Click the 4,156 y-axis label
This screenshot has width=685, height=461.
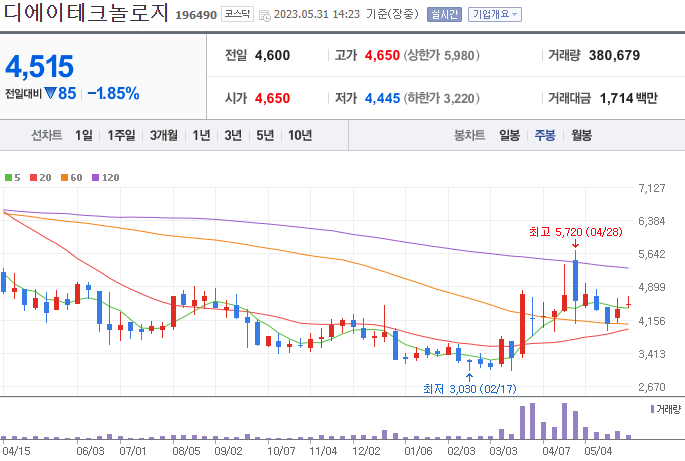651,321
